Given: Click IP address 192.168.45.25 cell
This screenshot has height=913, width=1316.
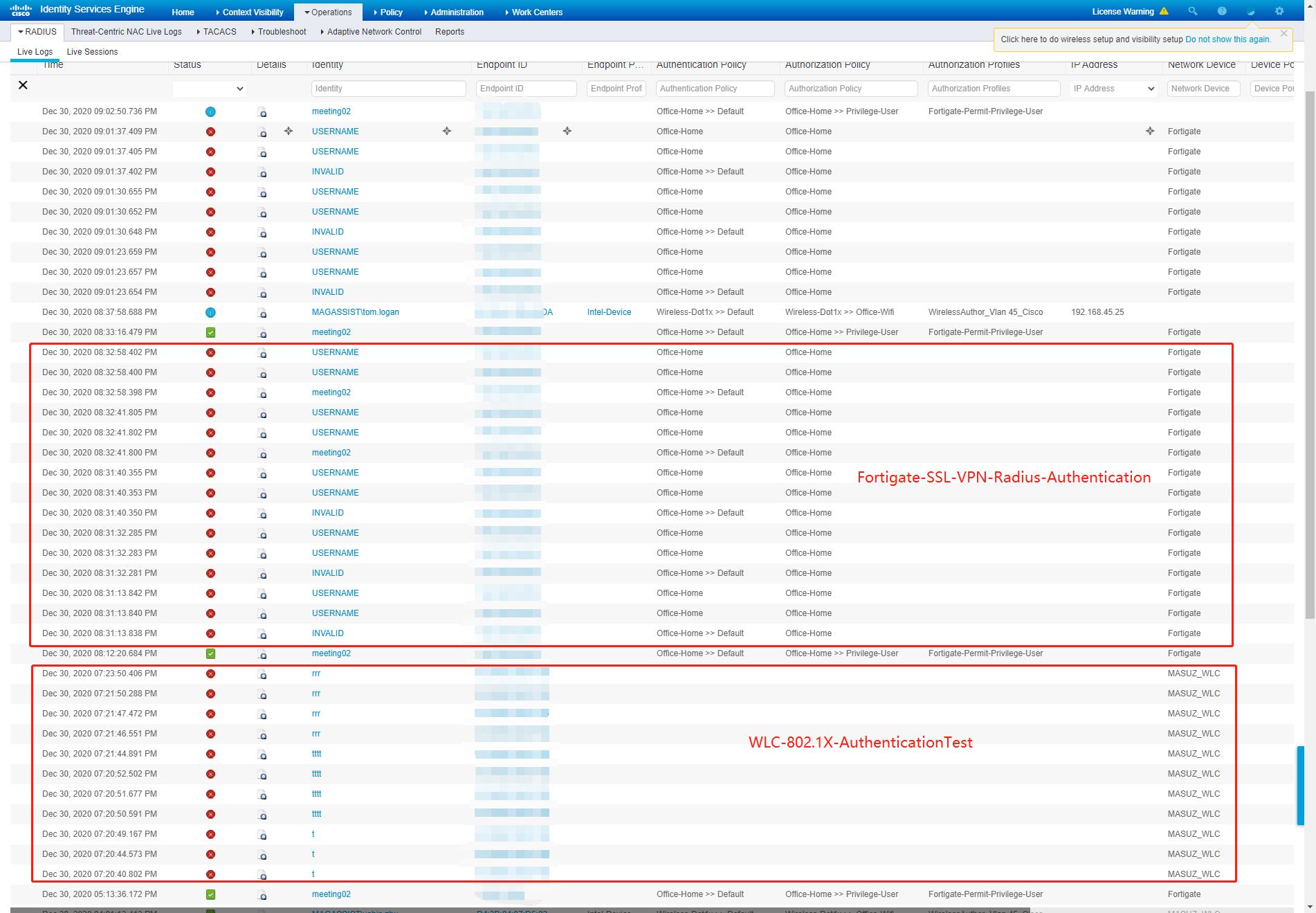Looking at the screenshot, I should (x=1097, y=312).
